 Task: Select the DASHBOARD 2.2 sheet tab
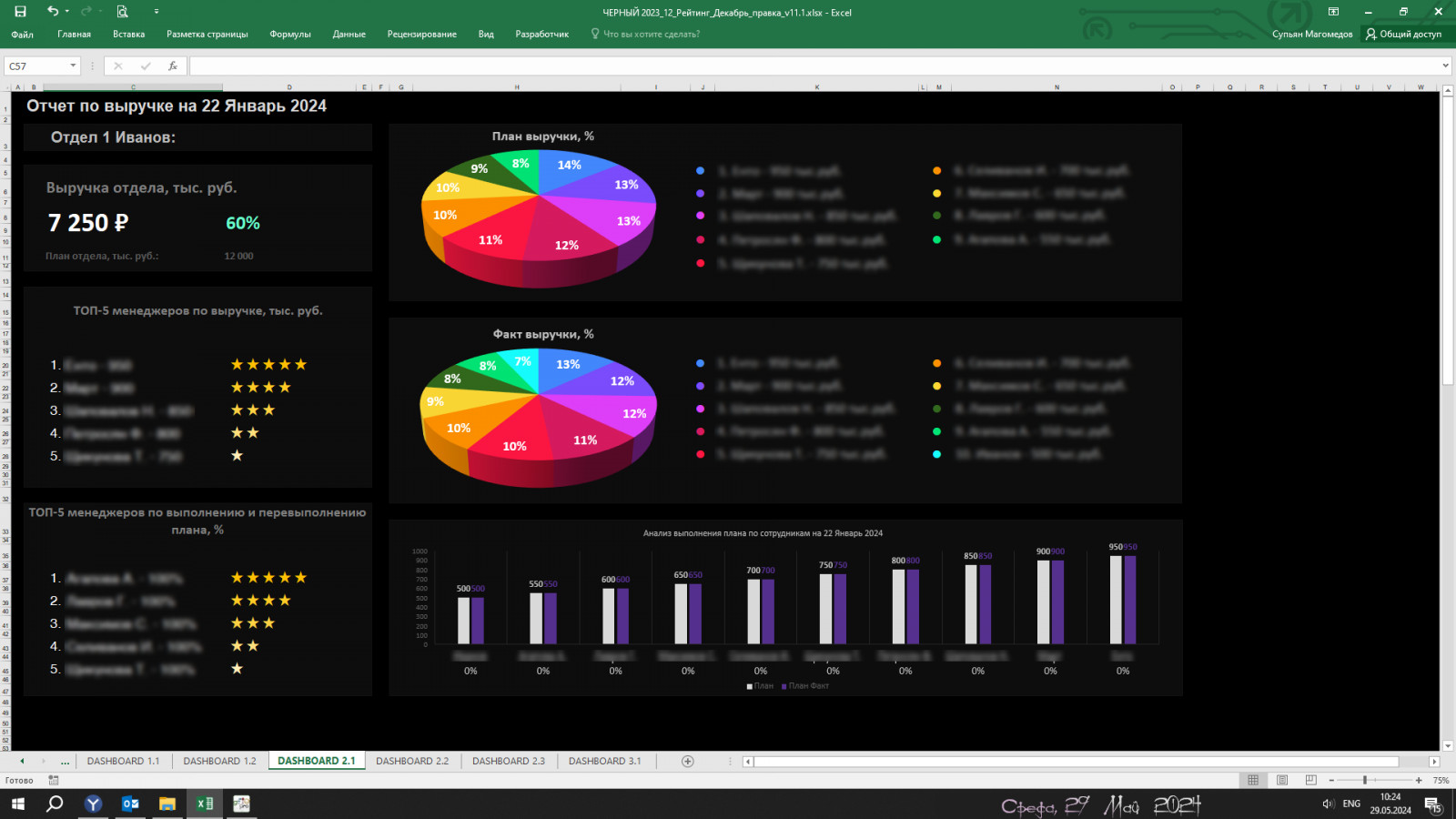[x=412, y=761]
